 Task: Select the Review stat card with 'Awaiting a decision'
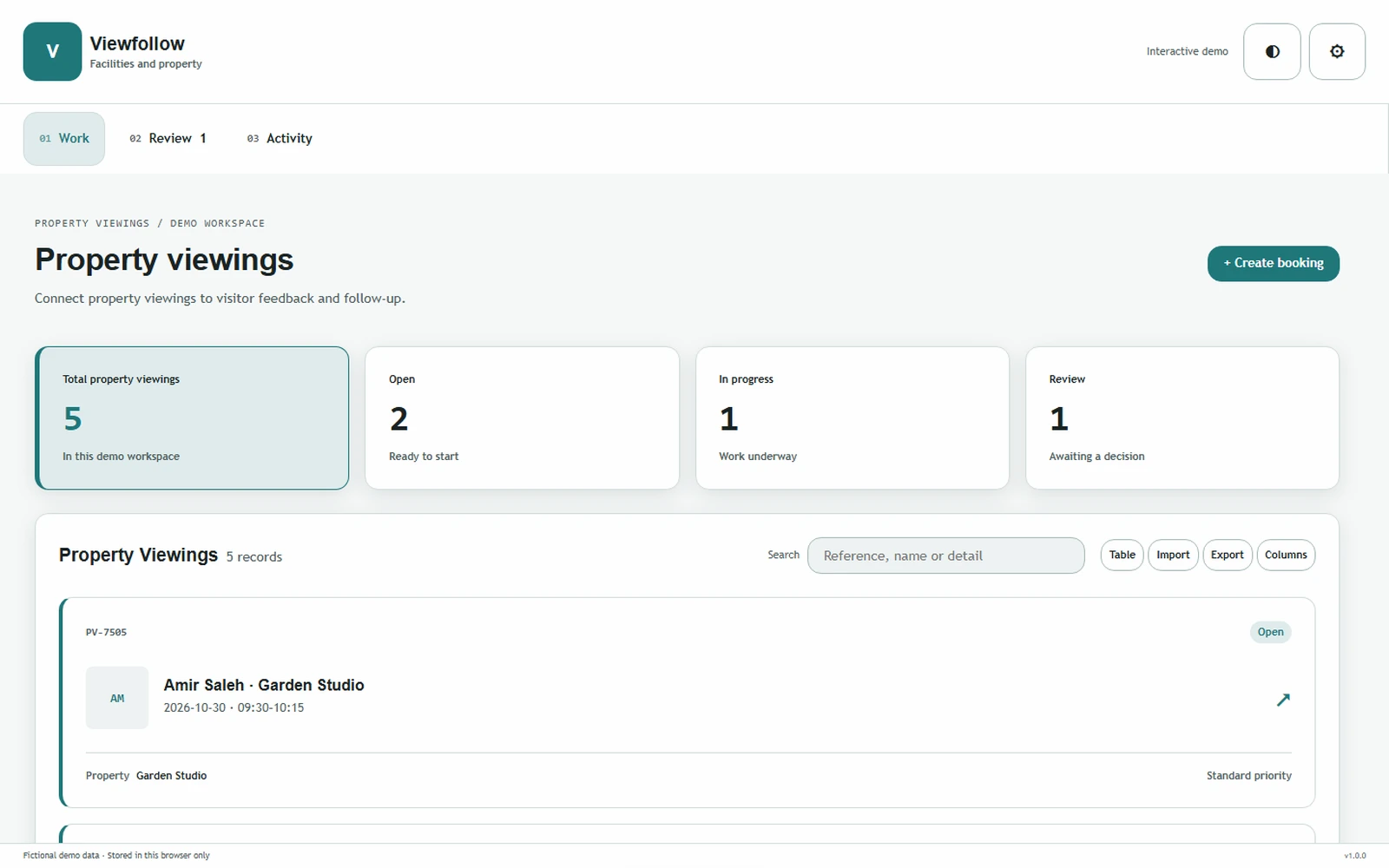click(x=1182, y=418)
